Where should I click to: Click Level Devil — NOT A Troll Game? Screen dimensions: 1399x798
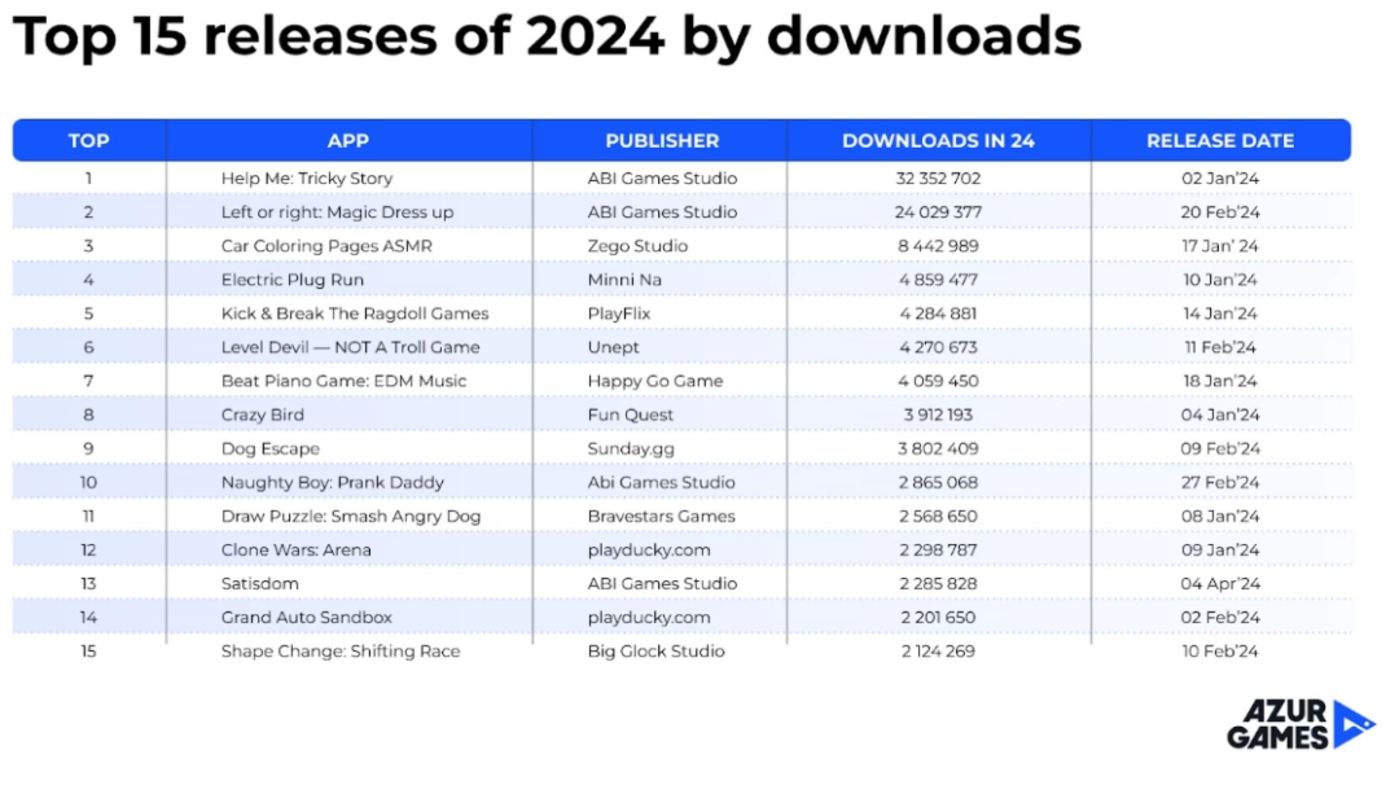click(350, 348)
